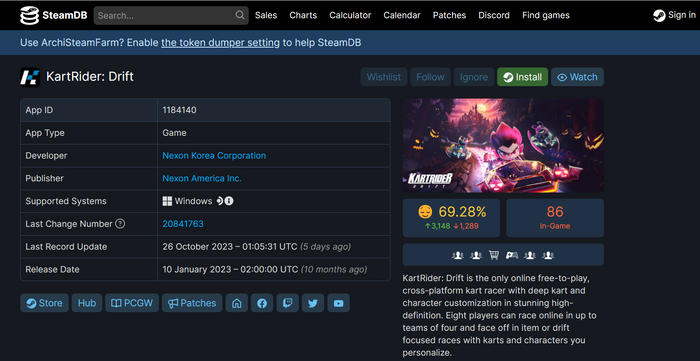Click the green Install button
This screenshot has height=361, width=700.
click(522, 77)
